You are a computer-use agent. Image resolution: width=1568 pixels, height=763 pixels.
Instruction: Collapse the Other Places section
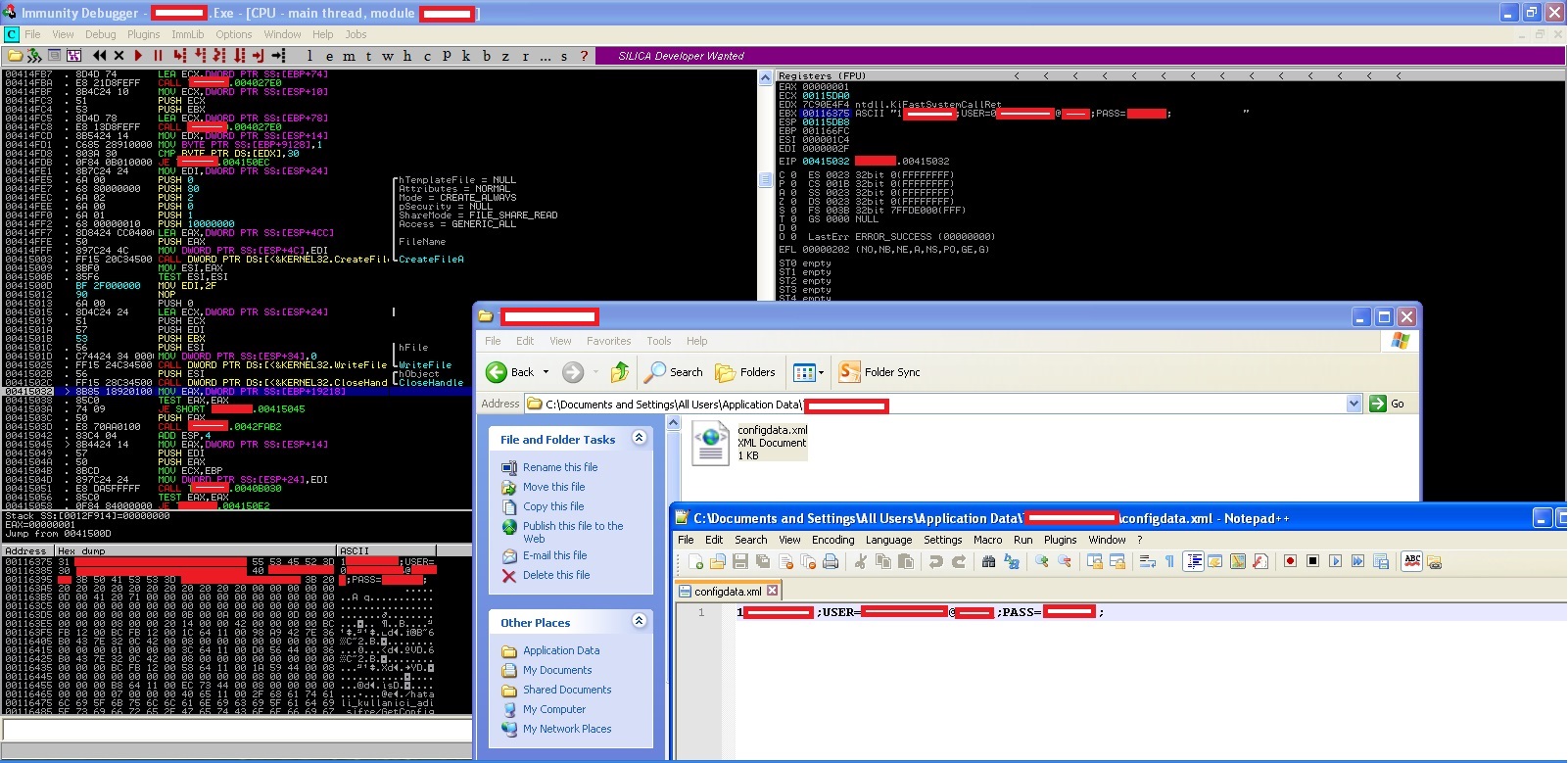click(640, 621)
